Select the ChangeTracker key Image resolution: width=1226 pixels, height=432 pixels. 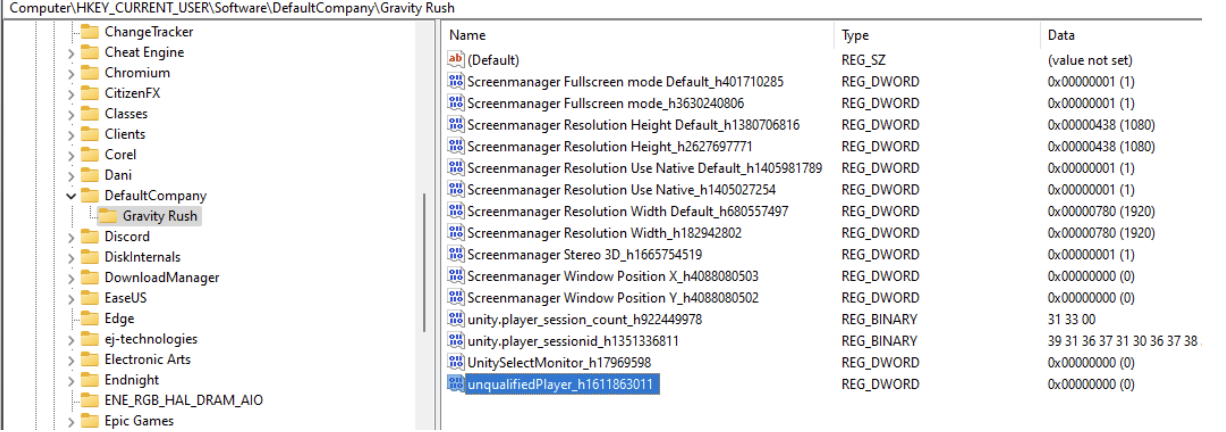coord(149,32)
